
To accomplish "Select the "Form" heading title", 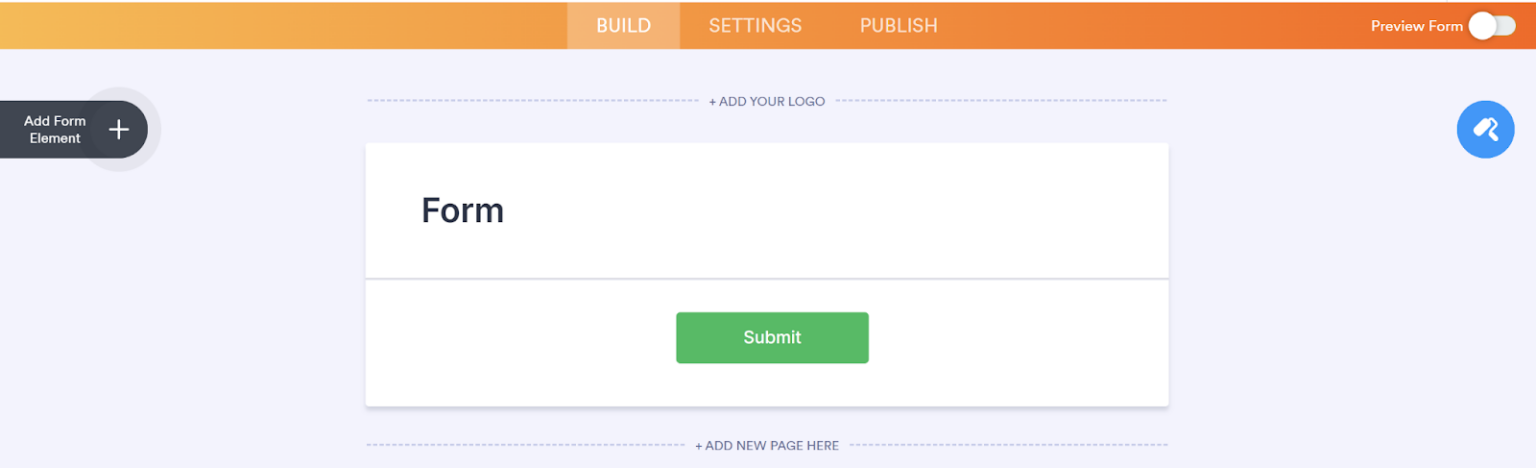I will point(462,210).
